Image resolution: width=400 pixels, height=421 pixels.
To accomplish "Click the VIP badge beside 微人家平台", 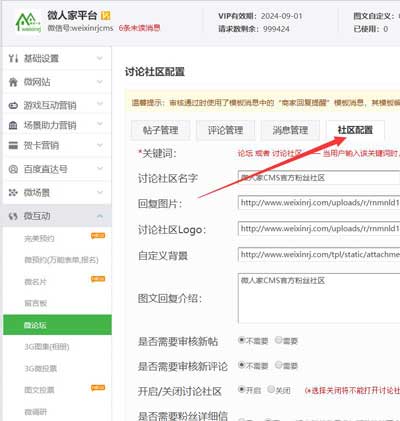I will [106, 15].
